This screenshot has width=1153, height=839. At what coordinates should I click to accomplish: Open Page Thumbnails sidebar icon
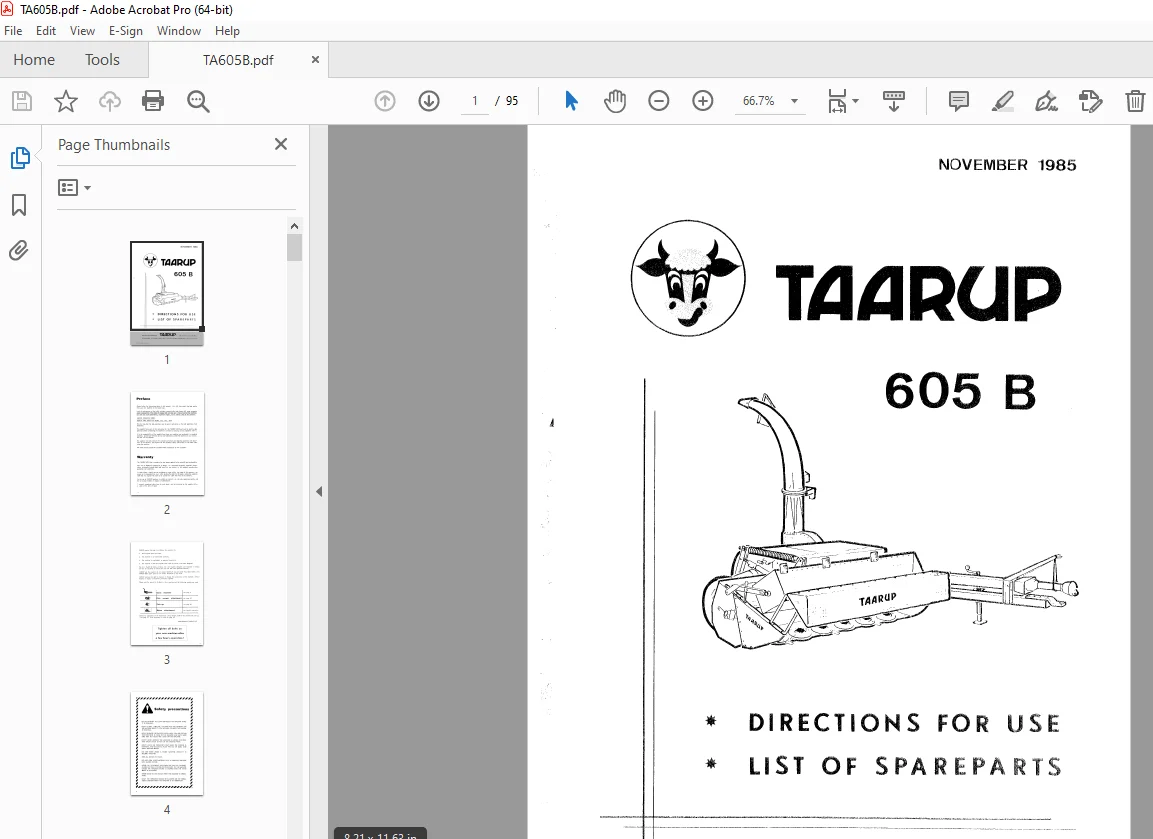pos(20,157)
